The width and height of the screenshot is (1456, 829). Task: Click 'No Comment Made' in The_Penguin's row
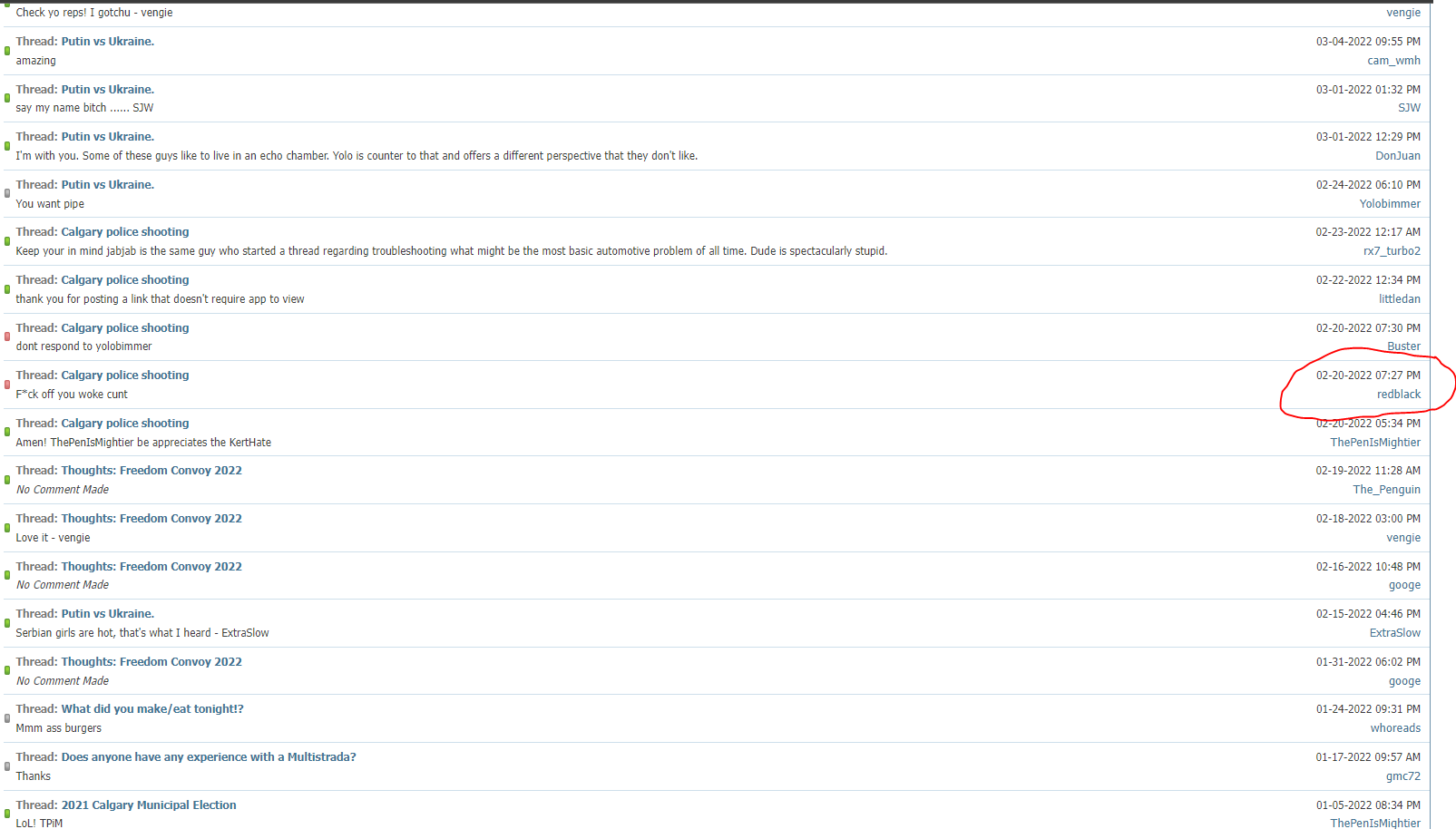point(63,490)
